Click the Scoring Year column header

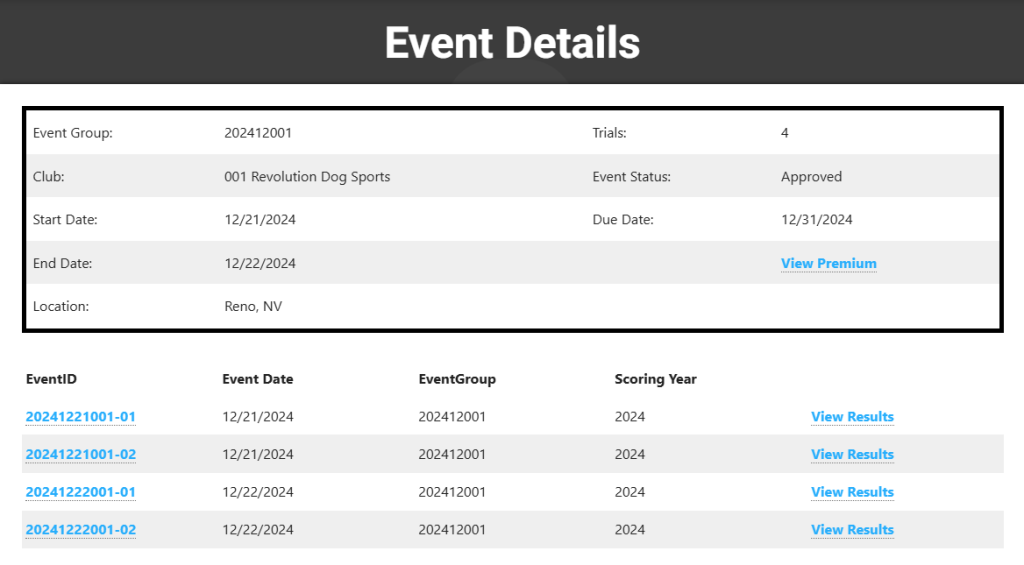(655, 379)
